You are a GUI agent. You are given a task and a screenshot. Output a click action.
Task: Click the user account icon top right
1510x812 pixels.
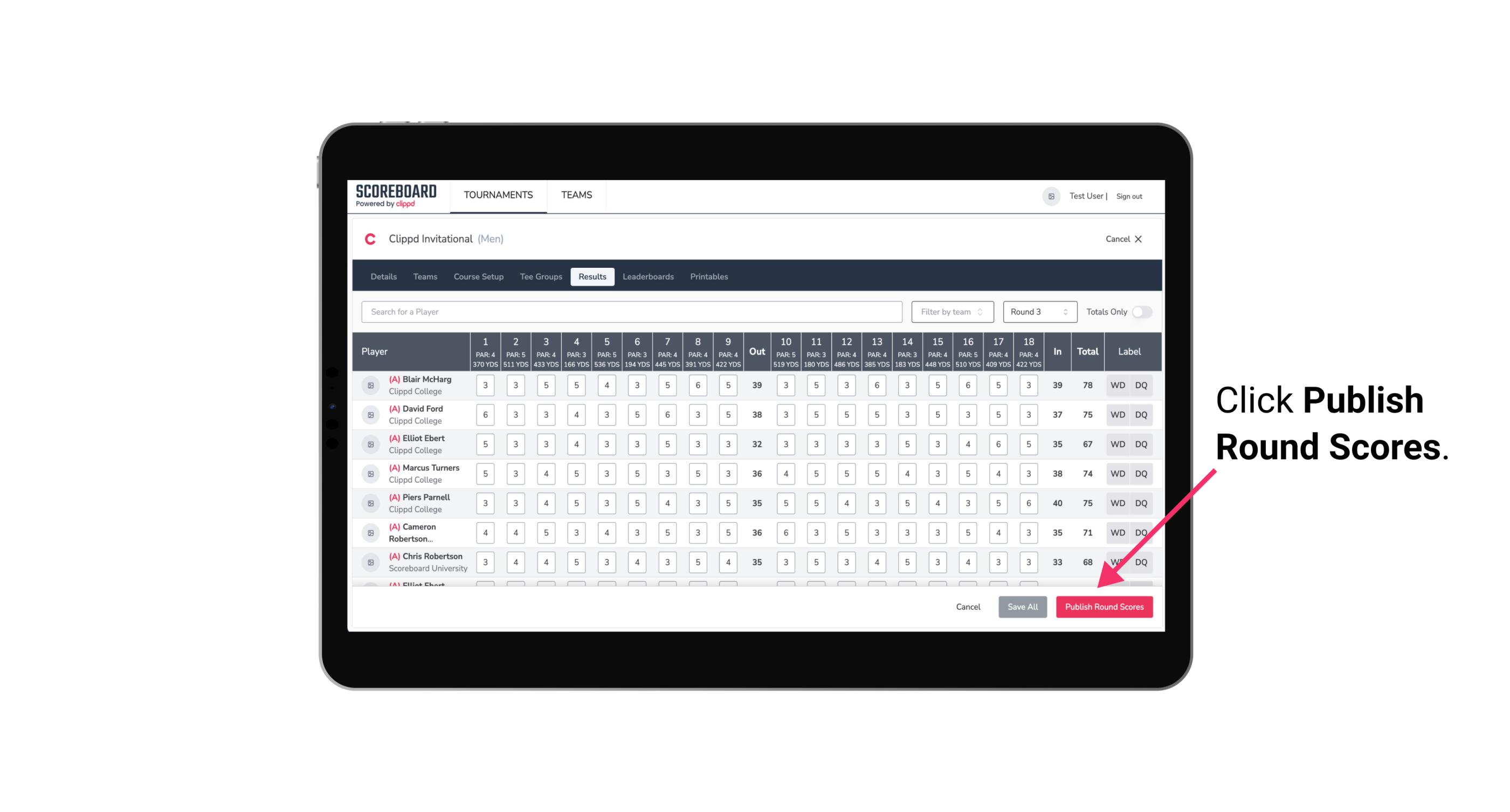point(1050,195)
